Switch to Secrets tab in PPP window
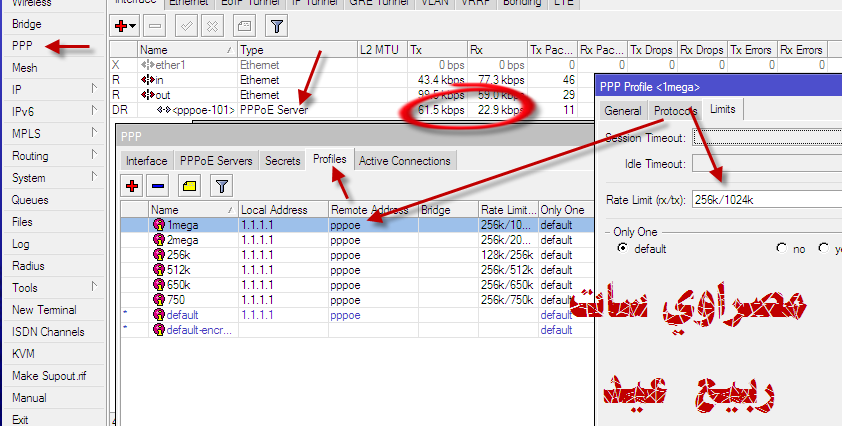 pos(282,161)
